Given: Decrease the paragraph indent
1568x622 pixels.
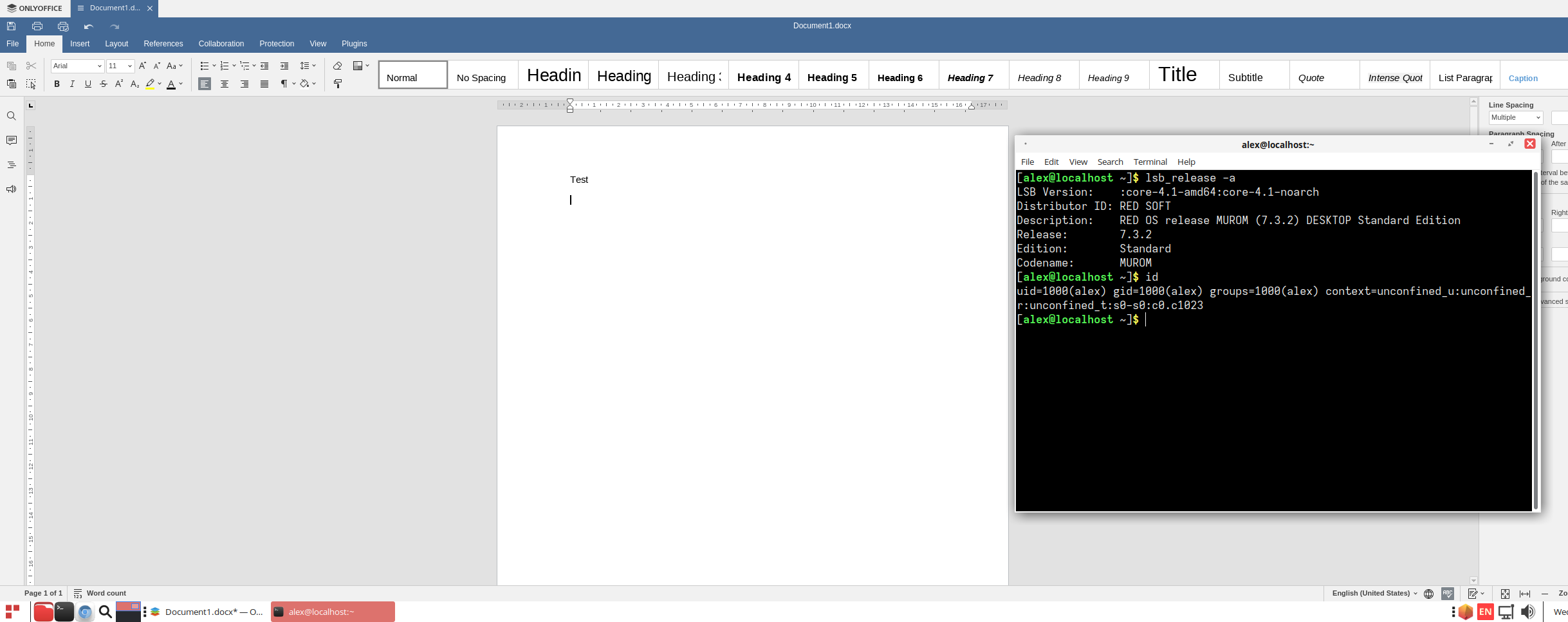Looking at the screenshot, I should pyautogui.click(x=264, y=66).
